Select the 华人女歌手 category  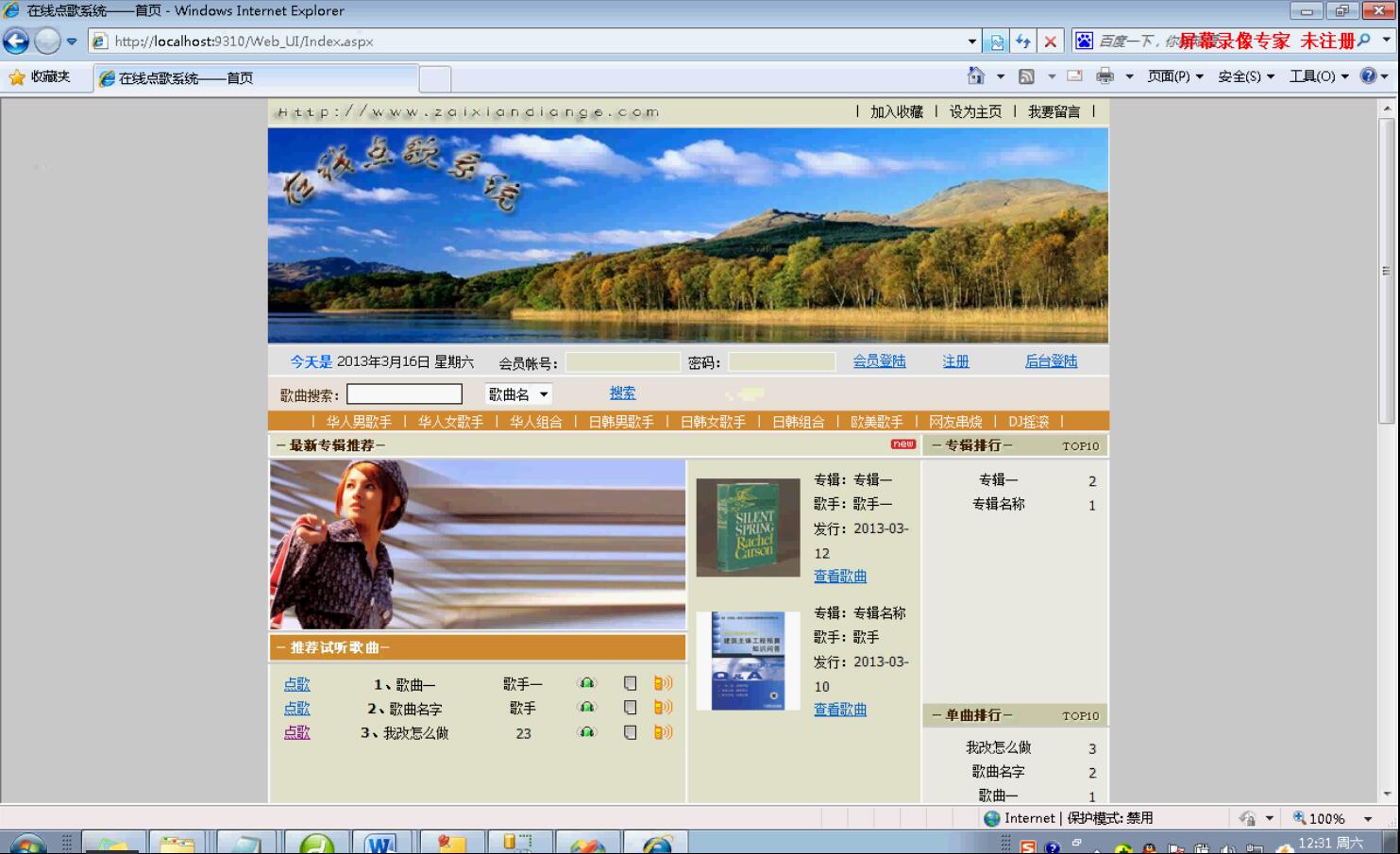450,422
